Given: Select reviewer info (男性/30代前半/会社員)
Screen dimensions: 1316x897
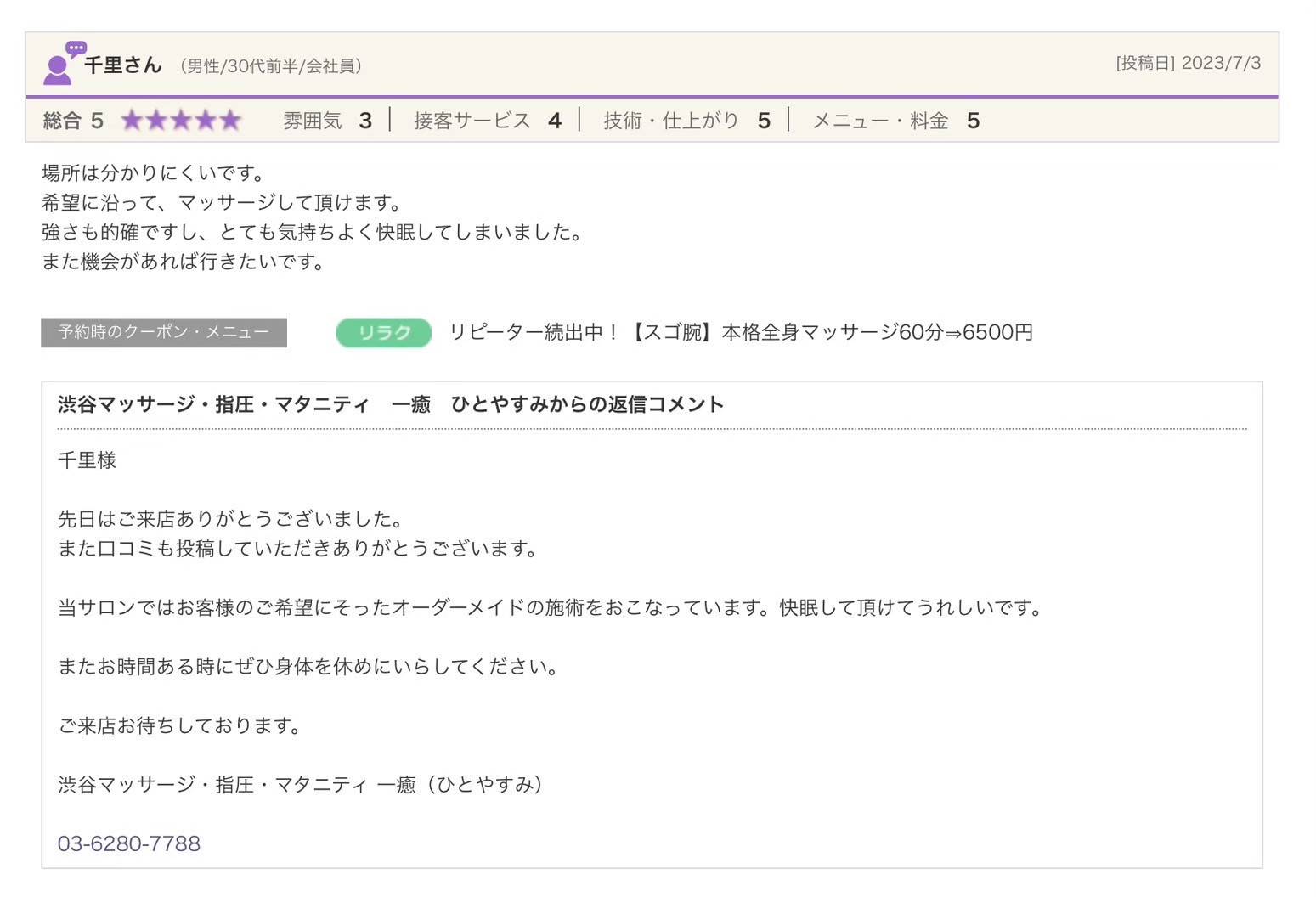Looking at the screenshot, I should 271,66.
